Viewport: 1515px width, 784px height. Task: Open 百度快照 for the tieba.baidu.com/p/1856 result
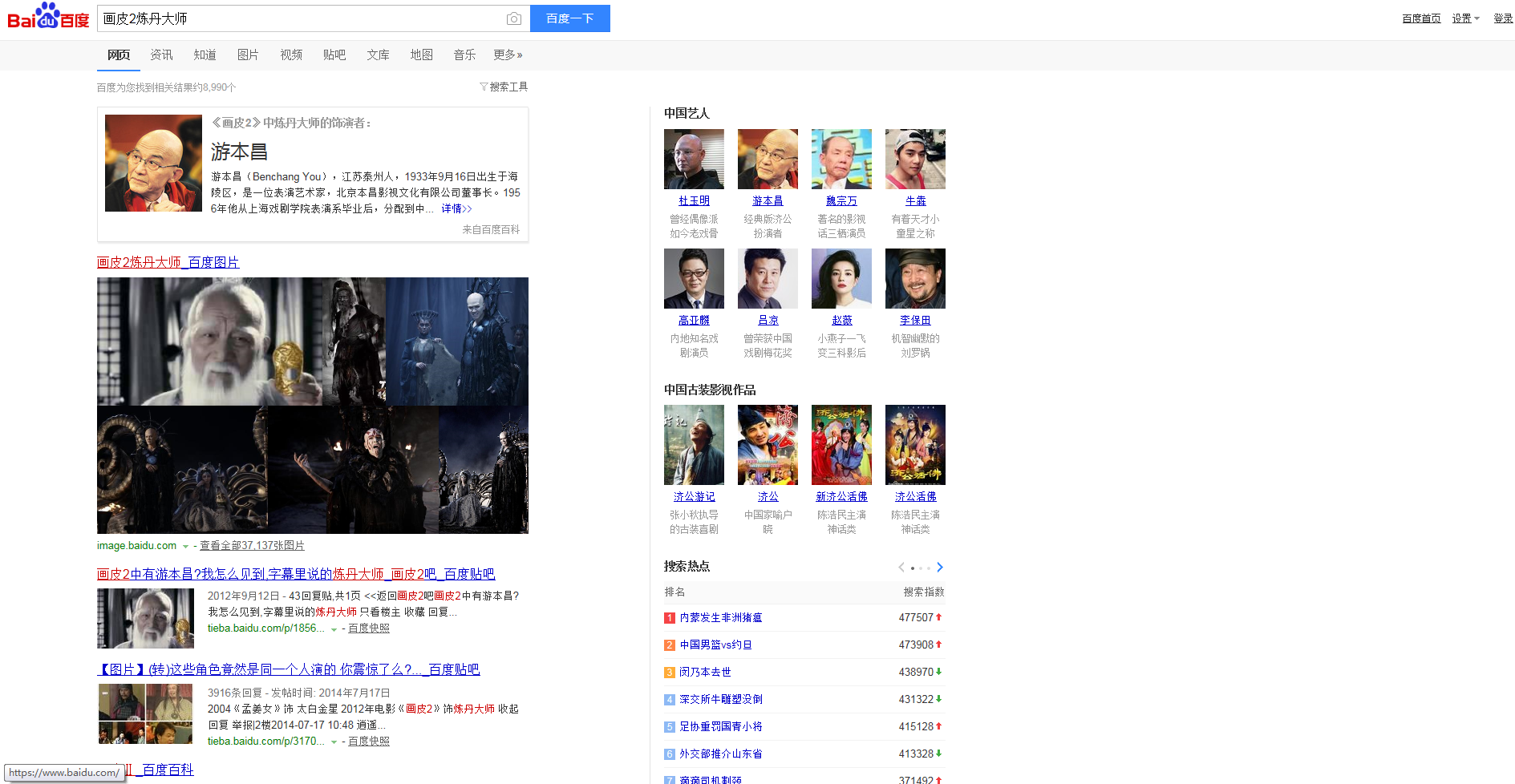[369, 628]
